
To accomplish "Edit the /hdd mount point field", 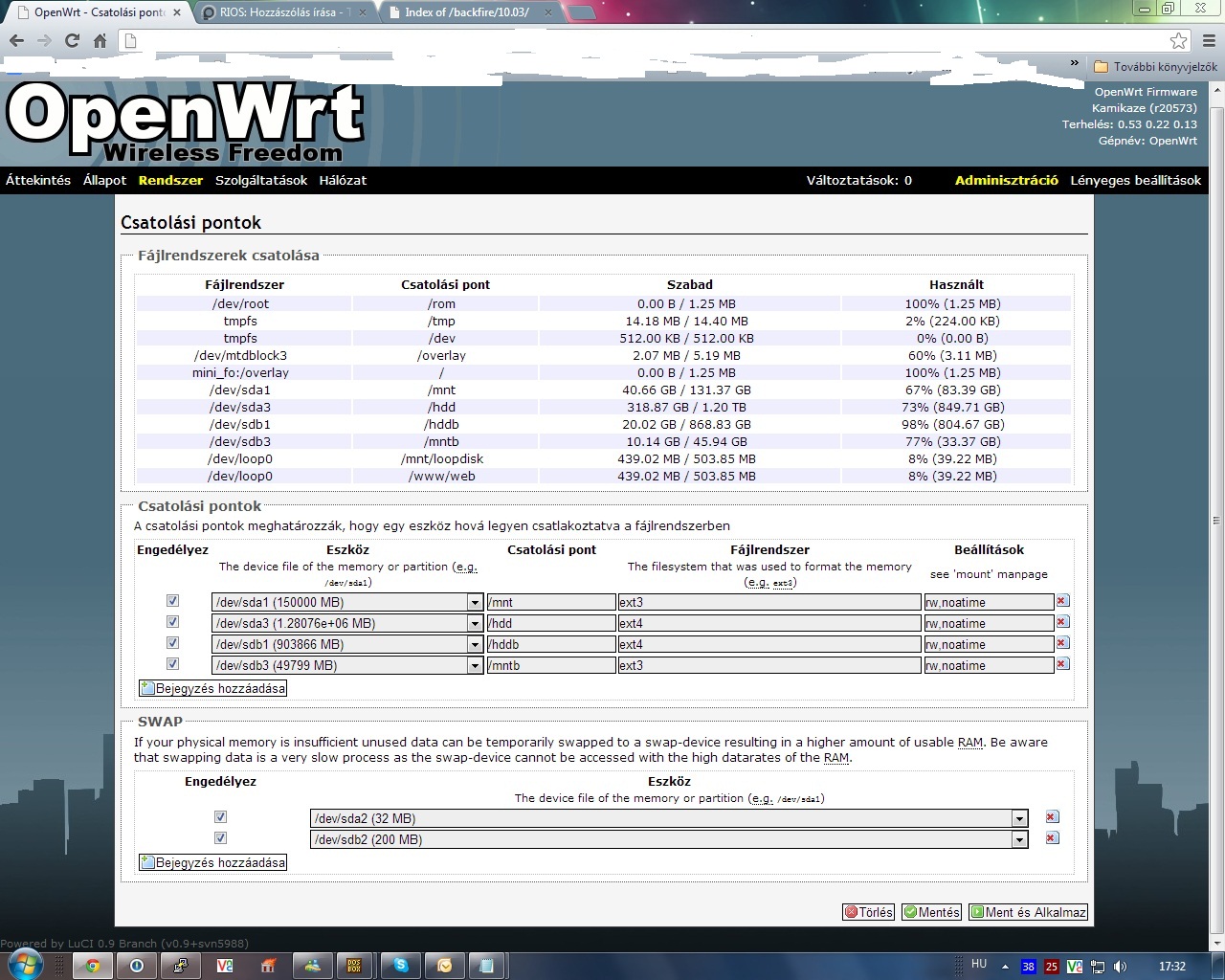I will [551, 623].
